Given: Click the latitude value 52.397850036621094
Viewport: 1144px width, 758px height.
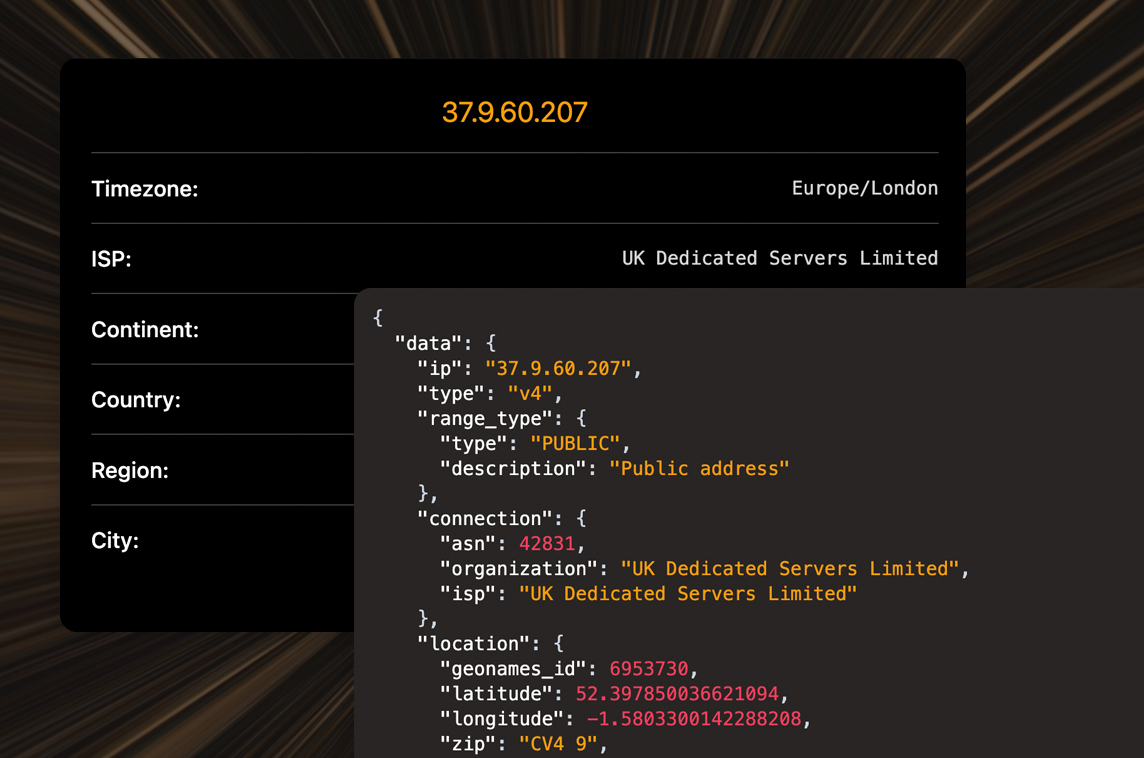Looking at the screenshot, I should (x=677, y=694).
